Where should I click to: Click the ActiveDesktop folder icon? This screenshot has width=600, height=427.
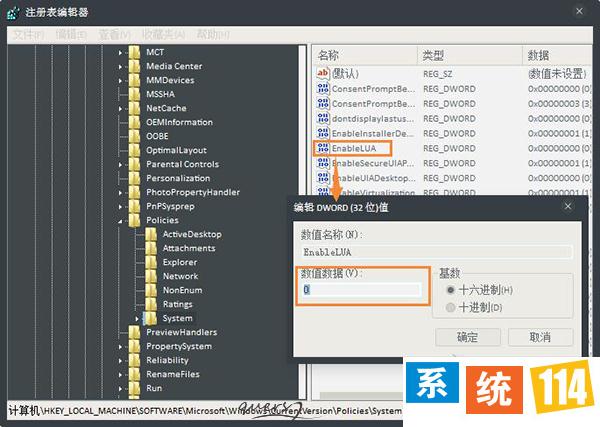click(151, 234)
